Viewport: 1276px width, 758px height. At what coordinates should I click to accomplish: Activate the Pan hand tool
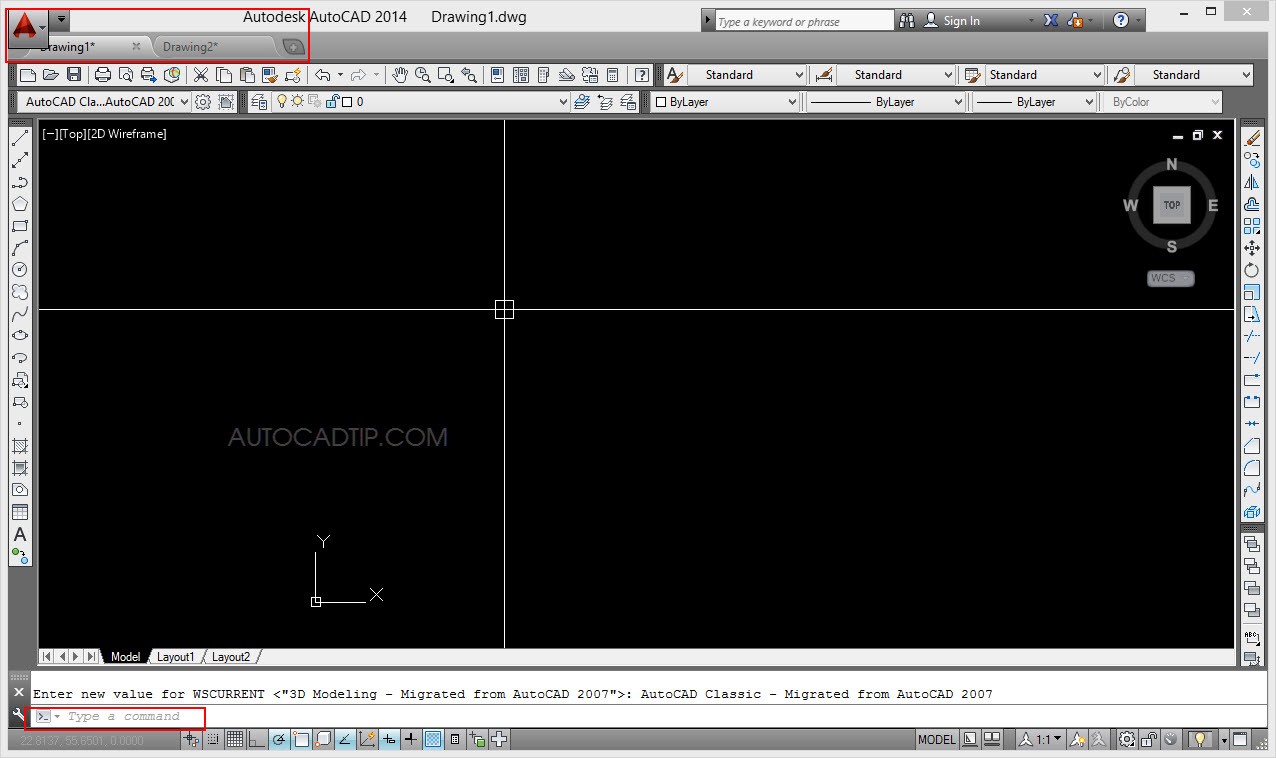400,75
